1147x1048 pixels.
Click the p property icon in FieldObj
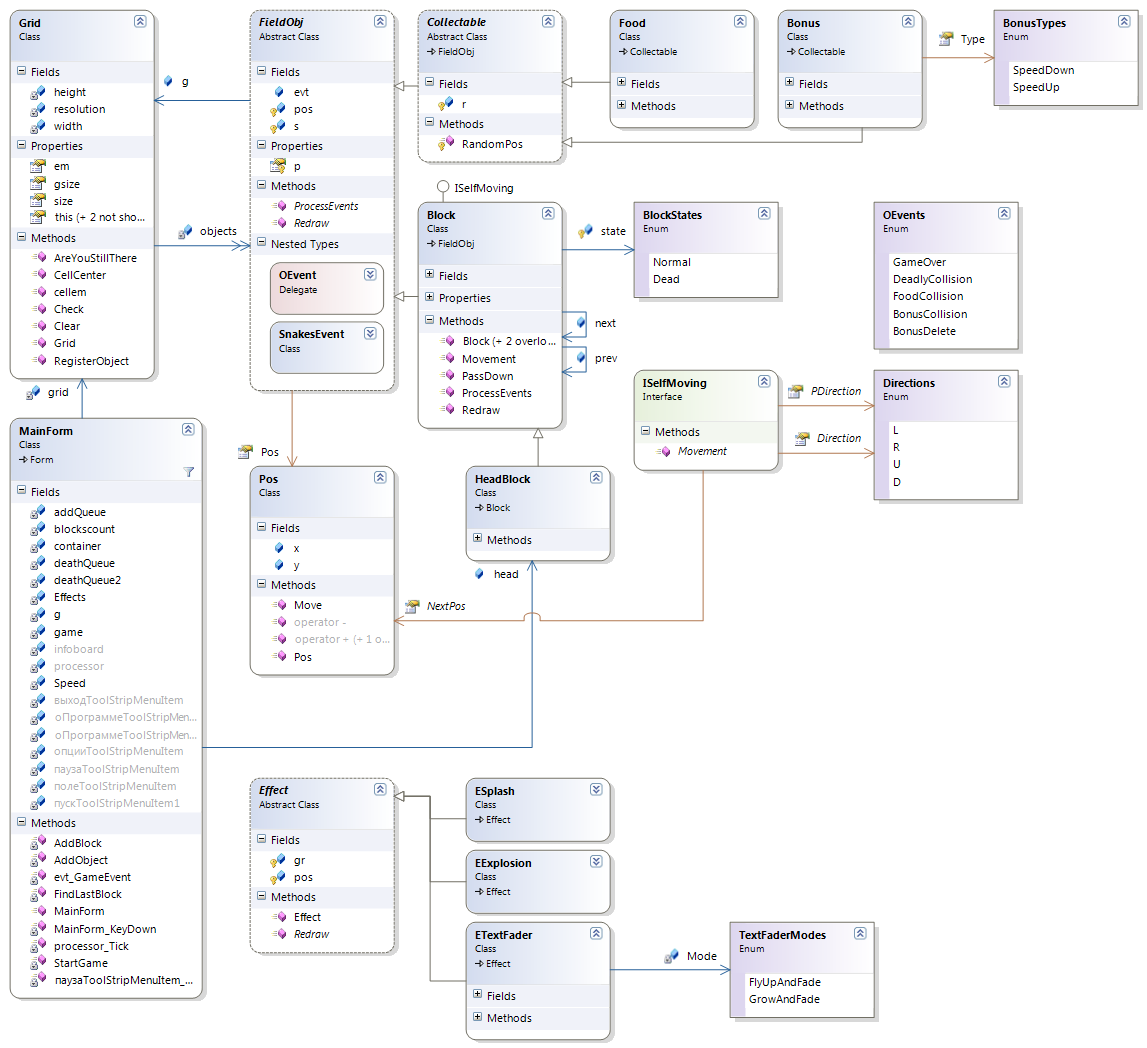pyautogui.click(x=278, y=166)
